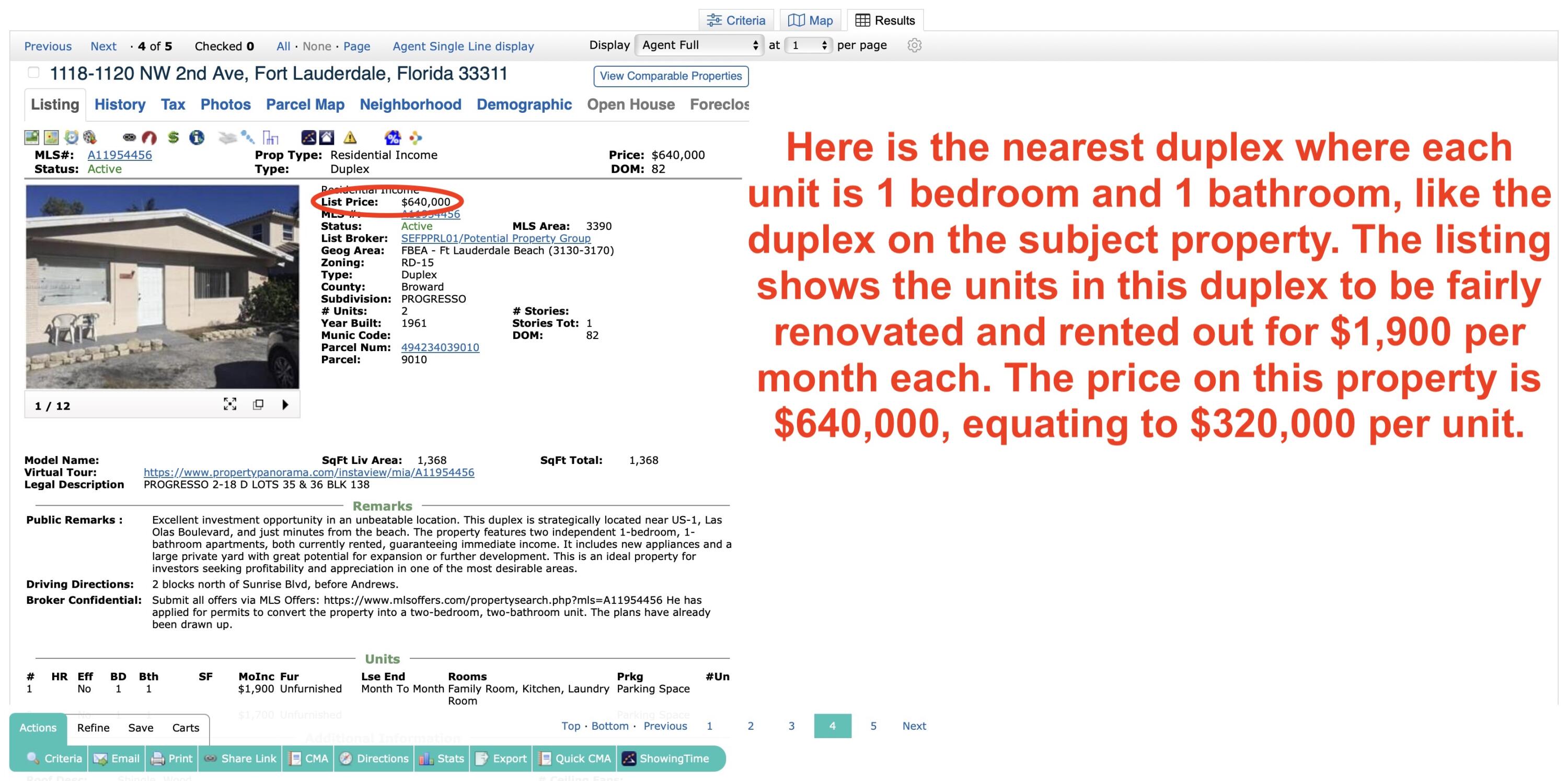Open list broker Potential Property Group link
The image size is (1568, 781).
click(x=495, y=238)
